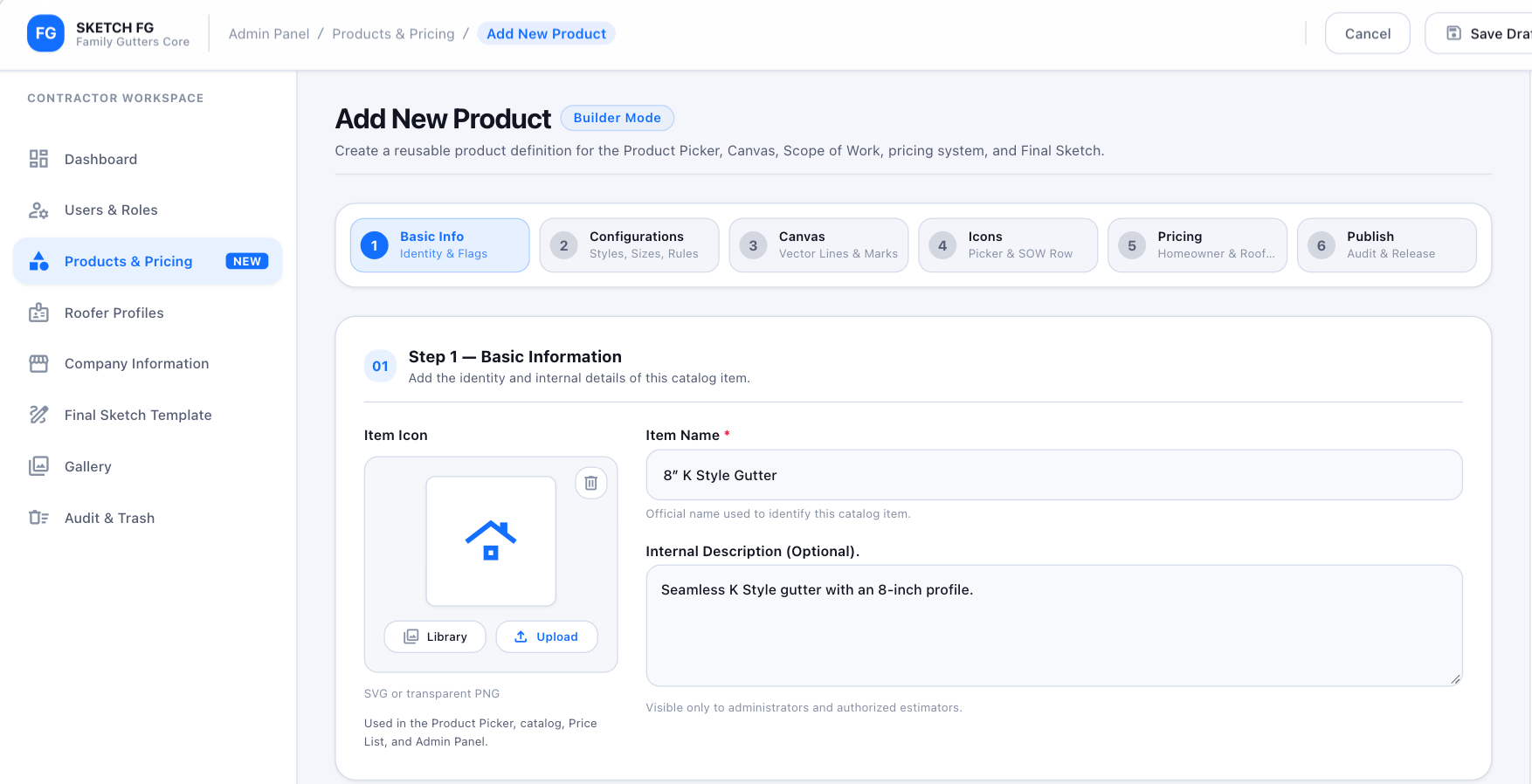This screenshot has width=1532, height=784.
Task: Delete the item icon with trash button
Action: pos(591,483)
